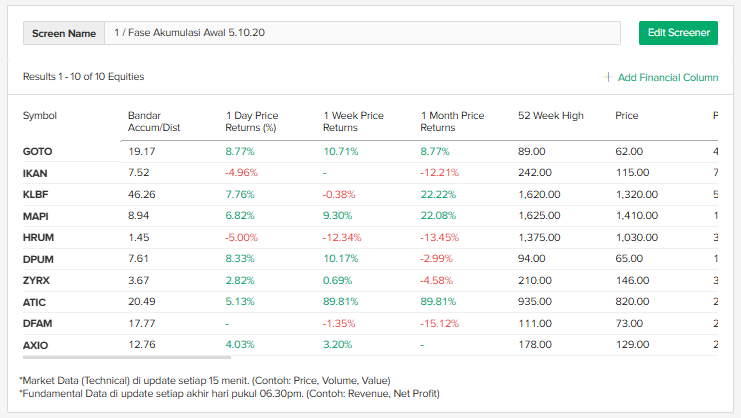Click the plus icon for Add Financial Column
The height and width of the screenshot is (418, 741).
pos(608,77)
